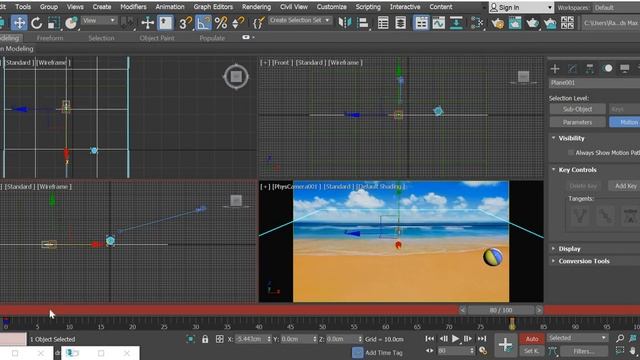Open the Modify panel tab
The image size is (640, 360).
pyautogui.click(x=572, y=69)
